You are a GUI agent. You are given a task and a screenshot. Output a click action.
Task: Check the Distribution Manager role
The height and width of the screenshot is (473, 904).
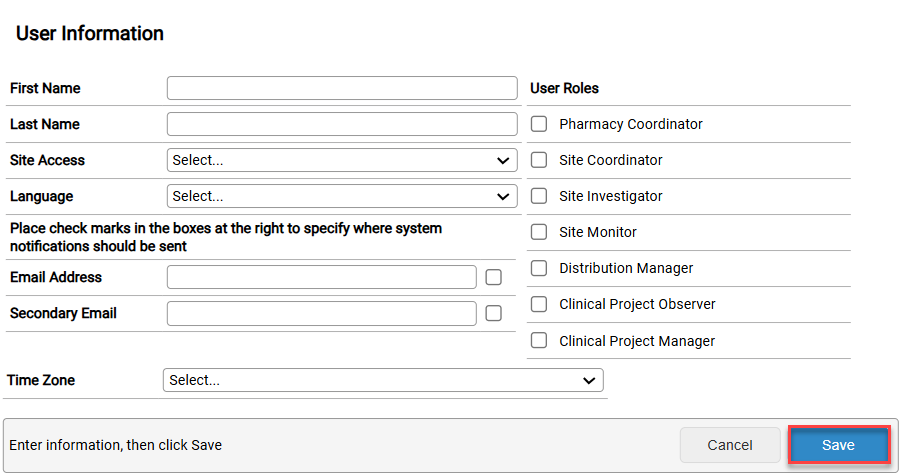pos(539,268)
